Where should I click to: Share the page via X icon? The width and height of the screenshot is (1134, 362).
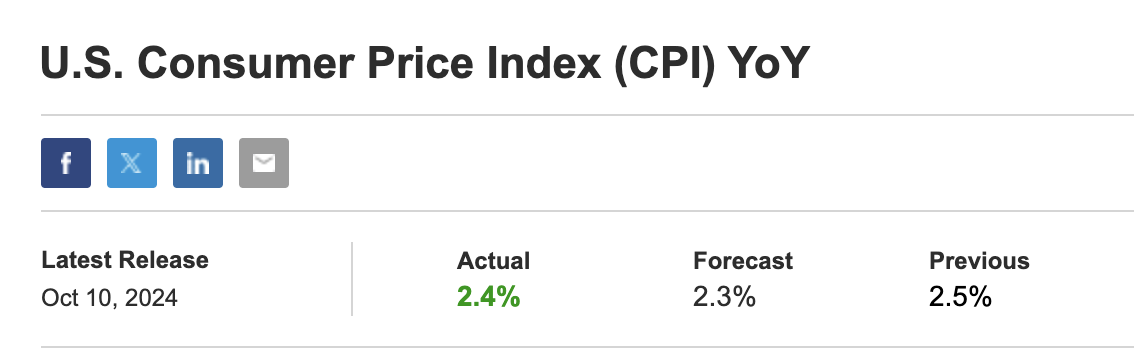click(132, 163)
